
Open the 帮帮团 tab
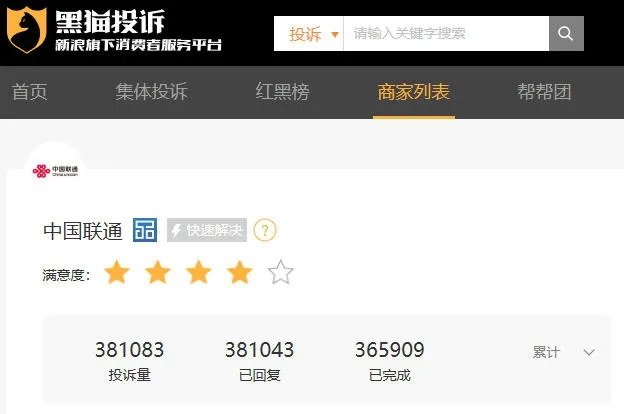click(544, 92)
